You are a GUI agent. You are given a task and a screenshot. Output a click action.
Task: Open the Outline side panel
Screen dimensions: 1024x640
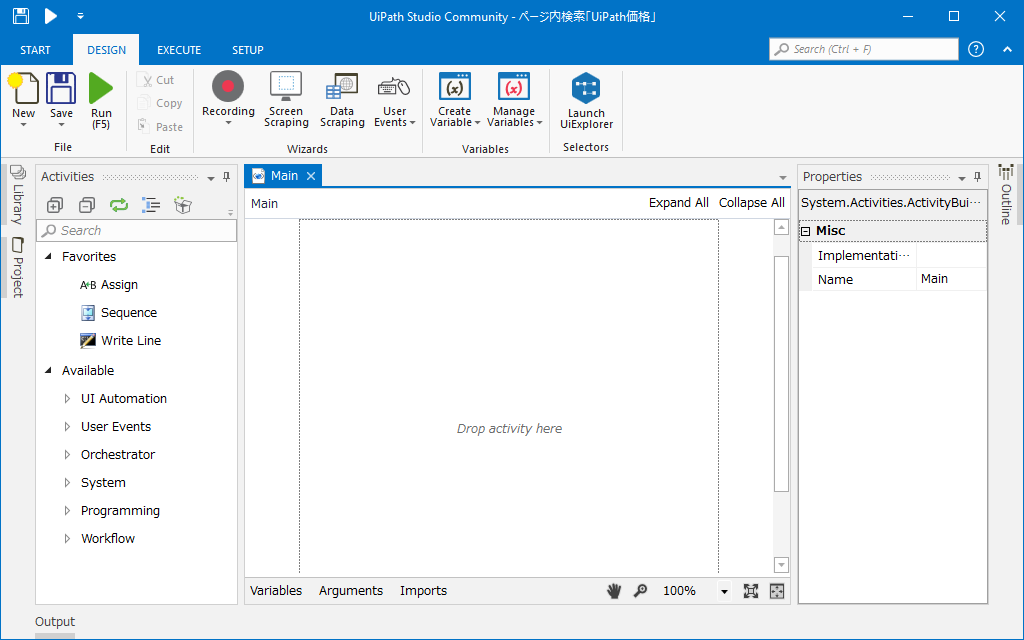[x=1006, y=195]
